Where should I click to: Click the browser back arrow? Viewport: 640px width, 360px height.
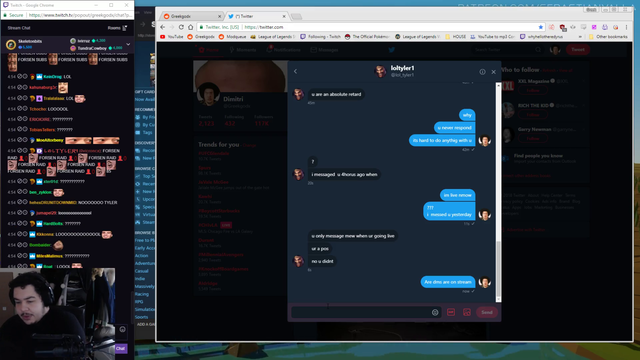(x=163, y=27)
